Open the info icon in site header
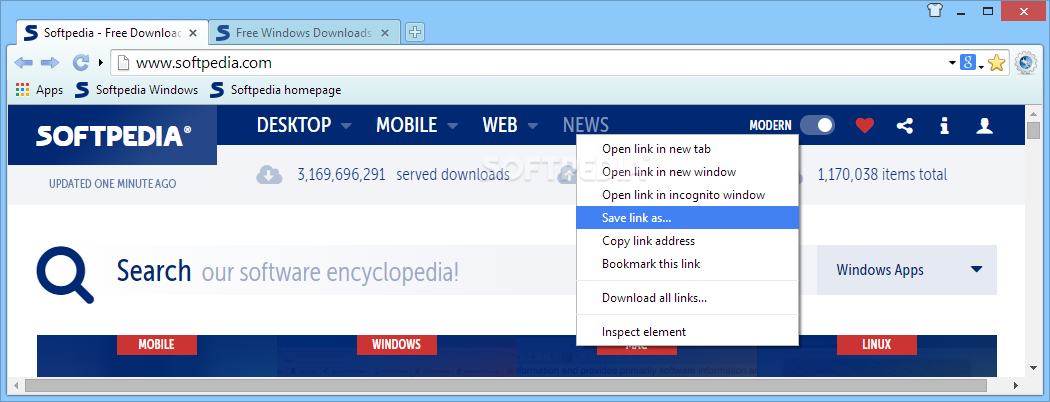Viewport: 1050px width, 402px height. point(944,125)
